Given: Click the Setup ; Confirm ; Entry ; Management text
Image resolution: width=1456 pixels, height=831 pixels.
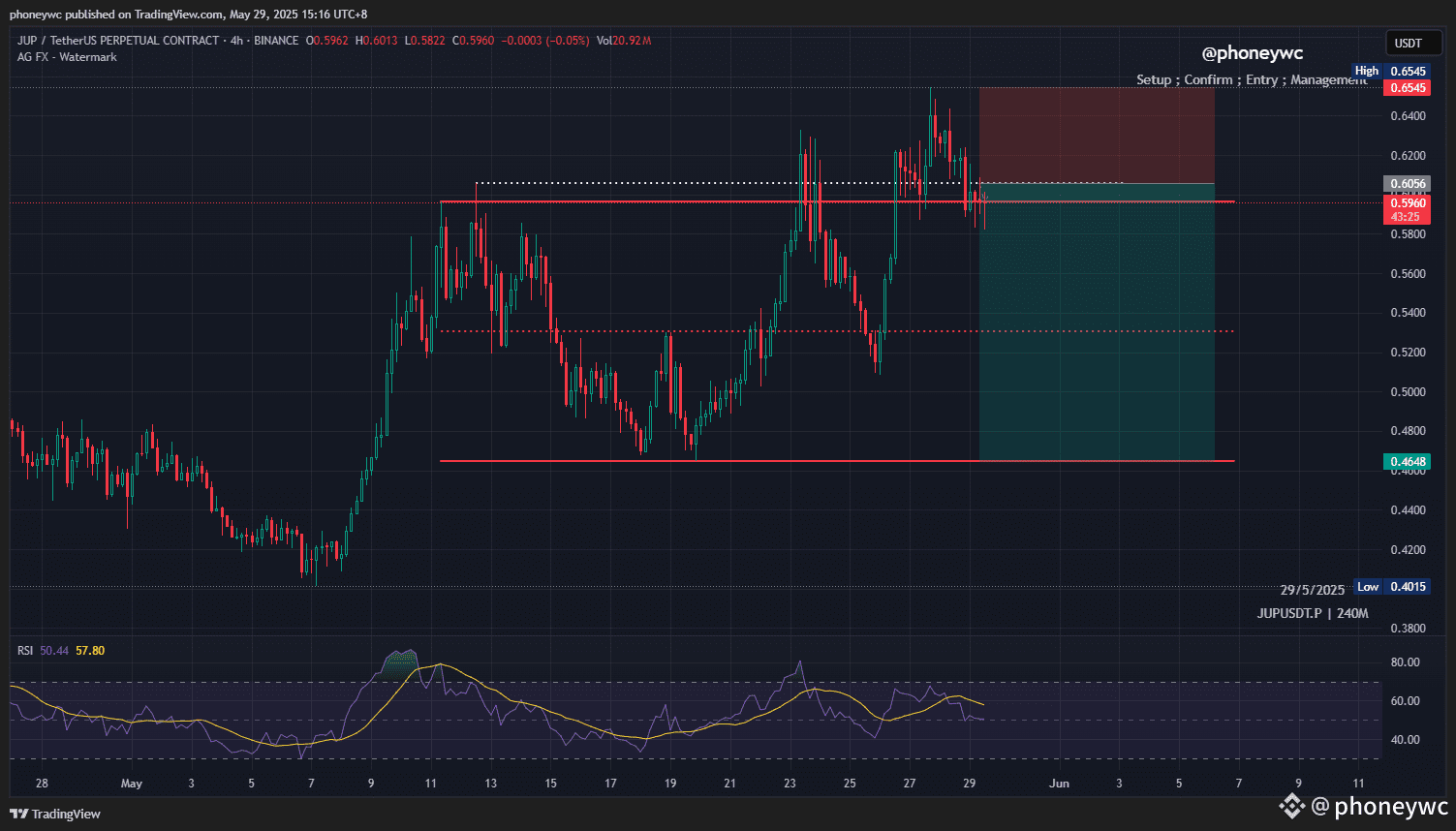Looking at the screenshot, I should (x=1252, y=79).
